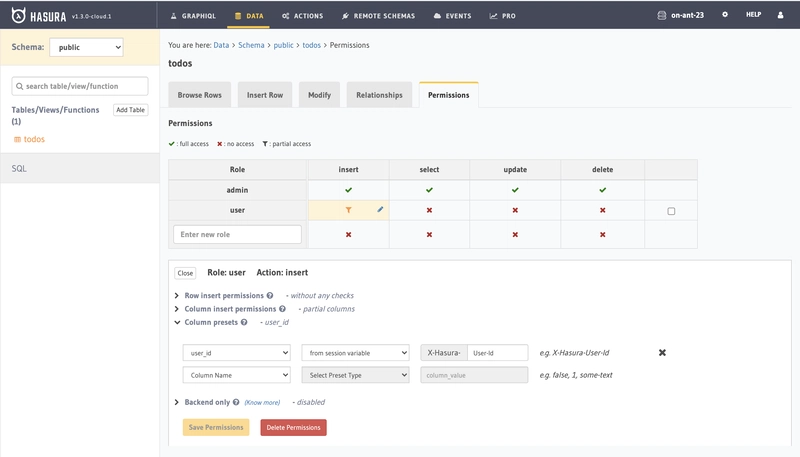This screenshot has width=800, height=457.
Task: Click Schema breadcrumb link
Action: pyautogui.click(x=251, y=45)
